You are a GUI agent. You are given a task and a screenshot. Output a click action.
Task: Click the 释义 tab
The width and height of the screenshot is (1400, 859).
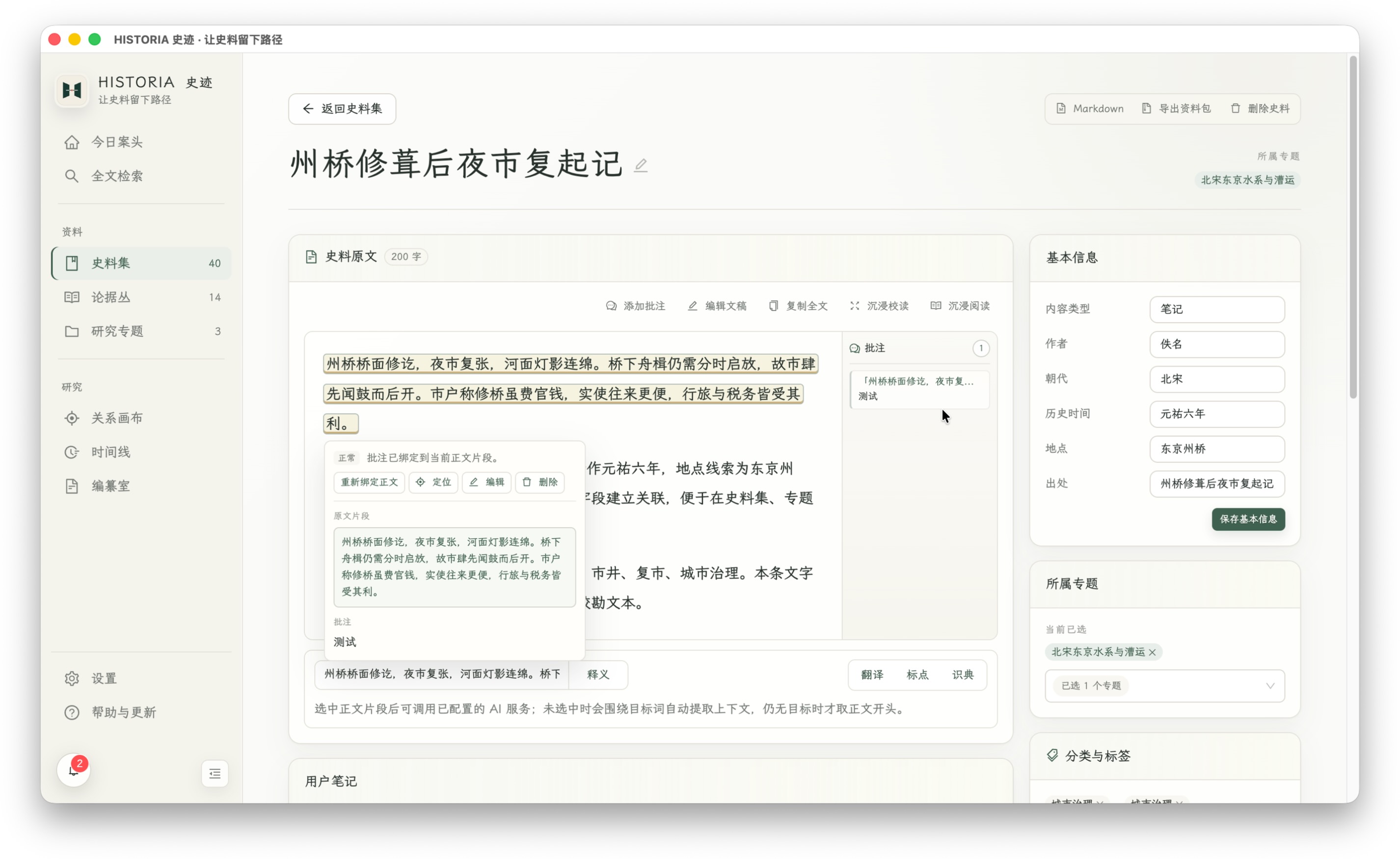(598, 674)
